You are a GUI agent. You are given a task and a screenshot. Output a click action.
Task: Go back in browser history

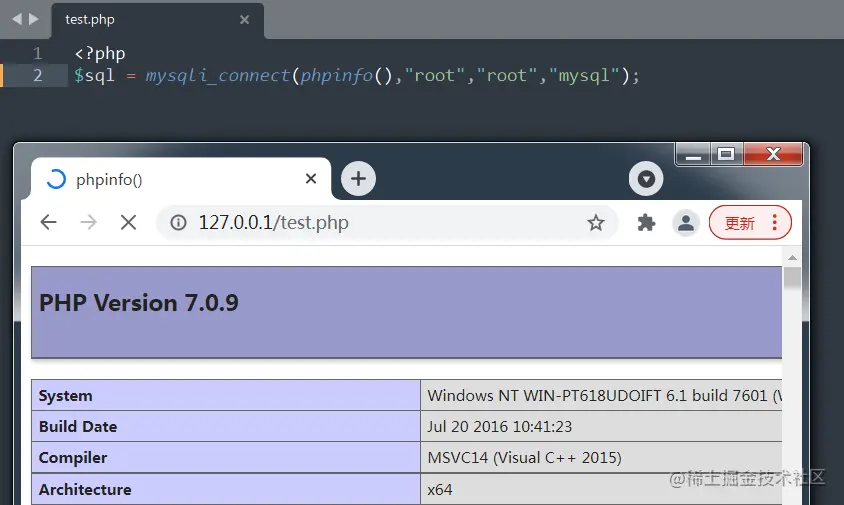(48, 222)
